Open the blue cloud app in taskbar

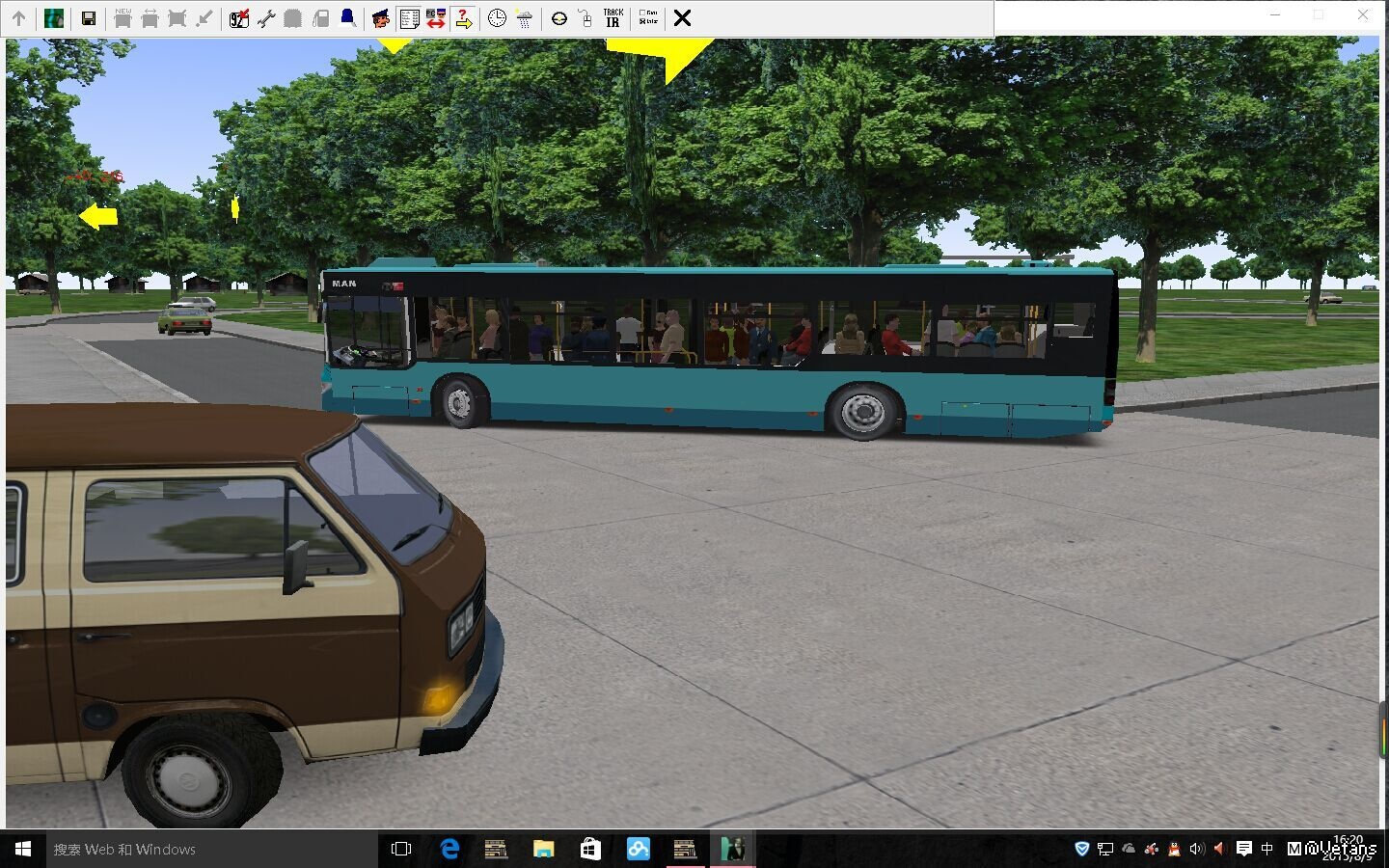click(638, 849)
